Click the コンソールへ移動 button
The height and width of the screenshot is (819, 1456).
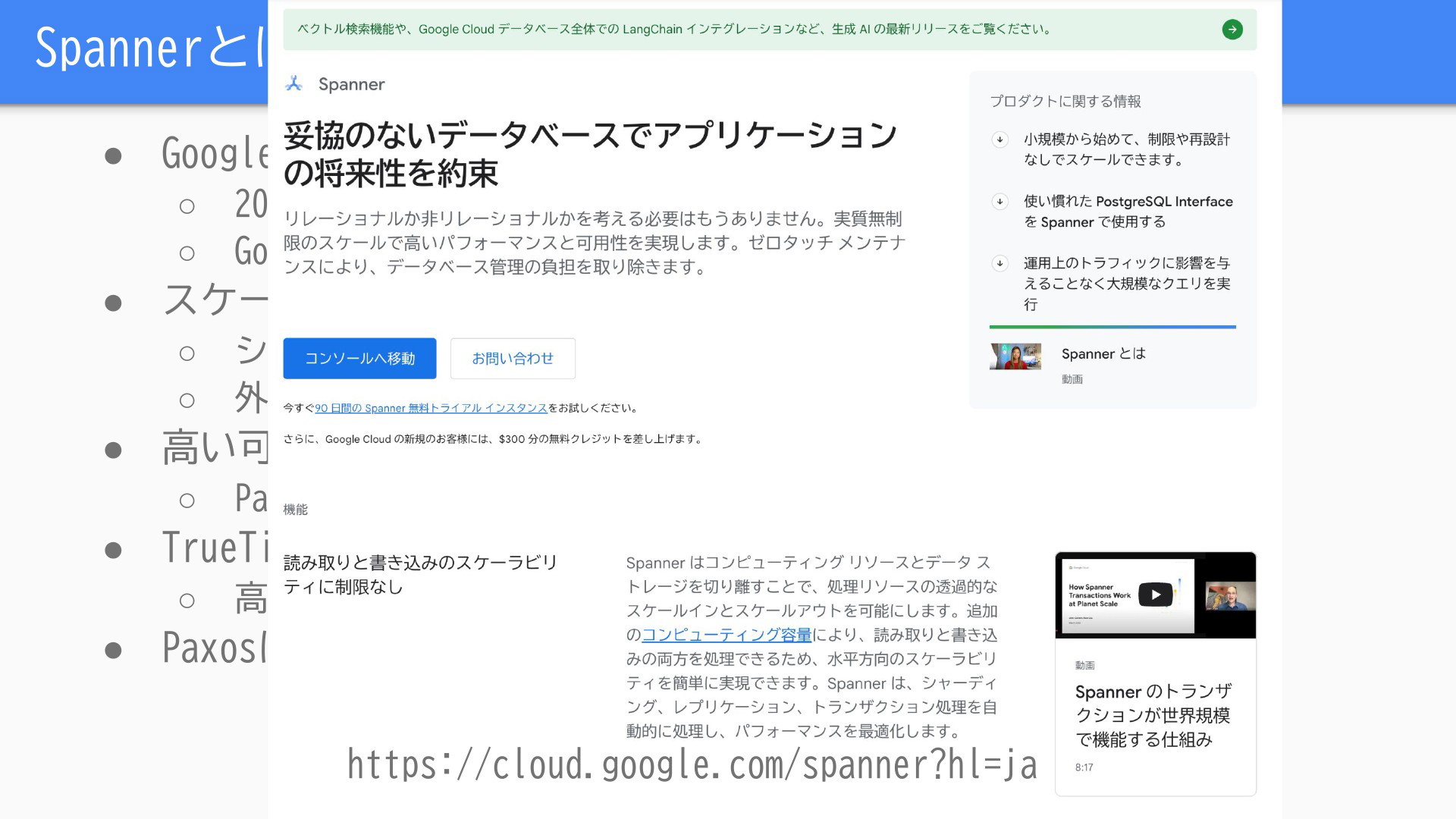click(x=359, y=358)
